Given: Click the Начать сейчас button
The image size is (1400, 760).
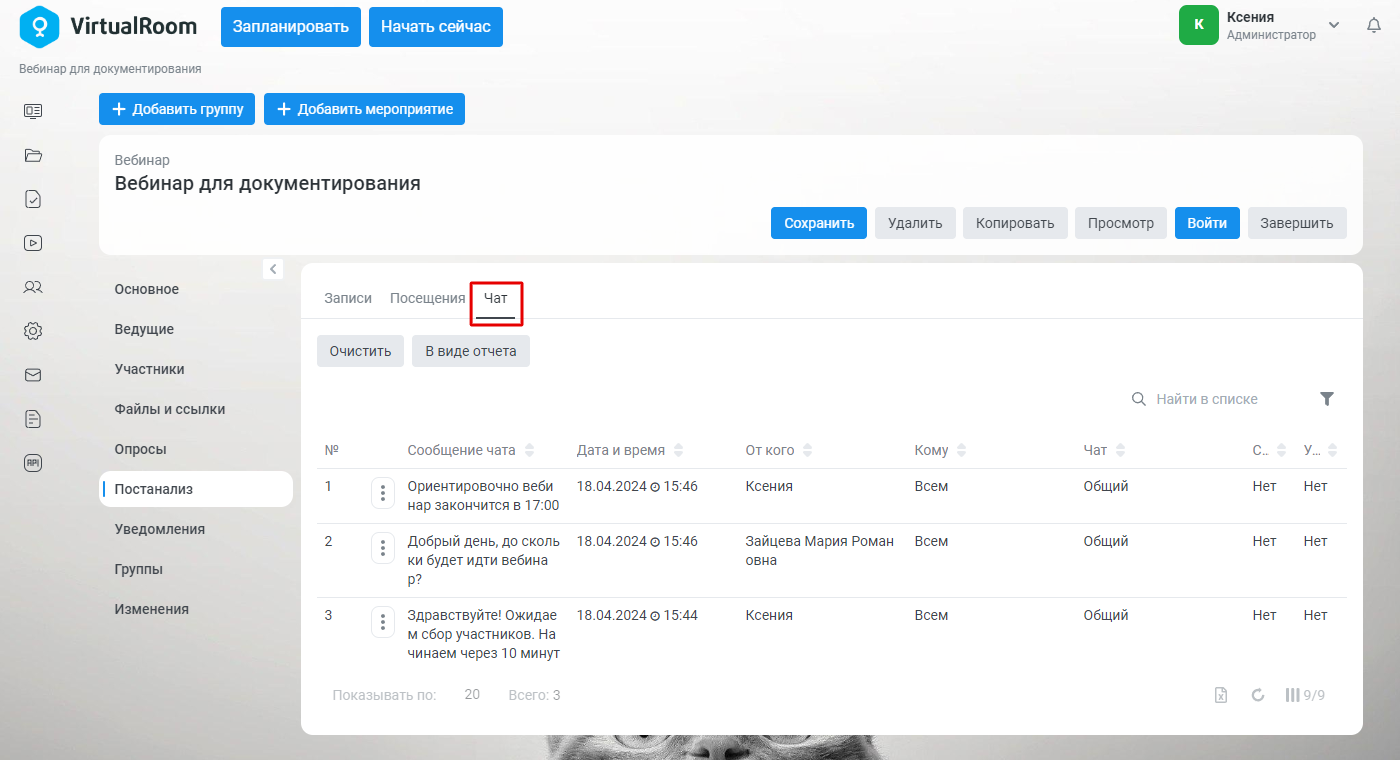Looking at the screenshot, I should tap(436, 27).
